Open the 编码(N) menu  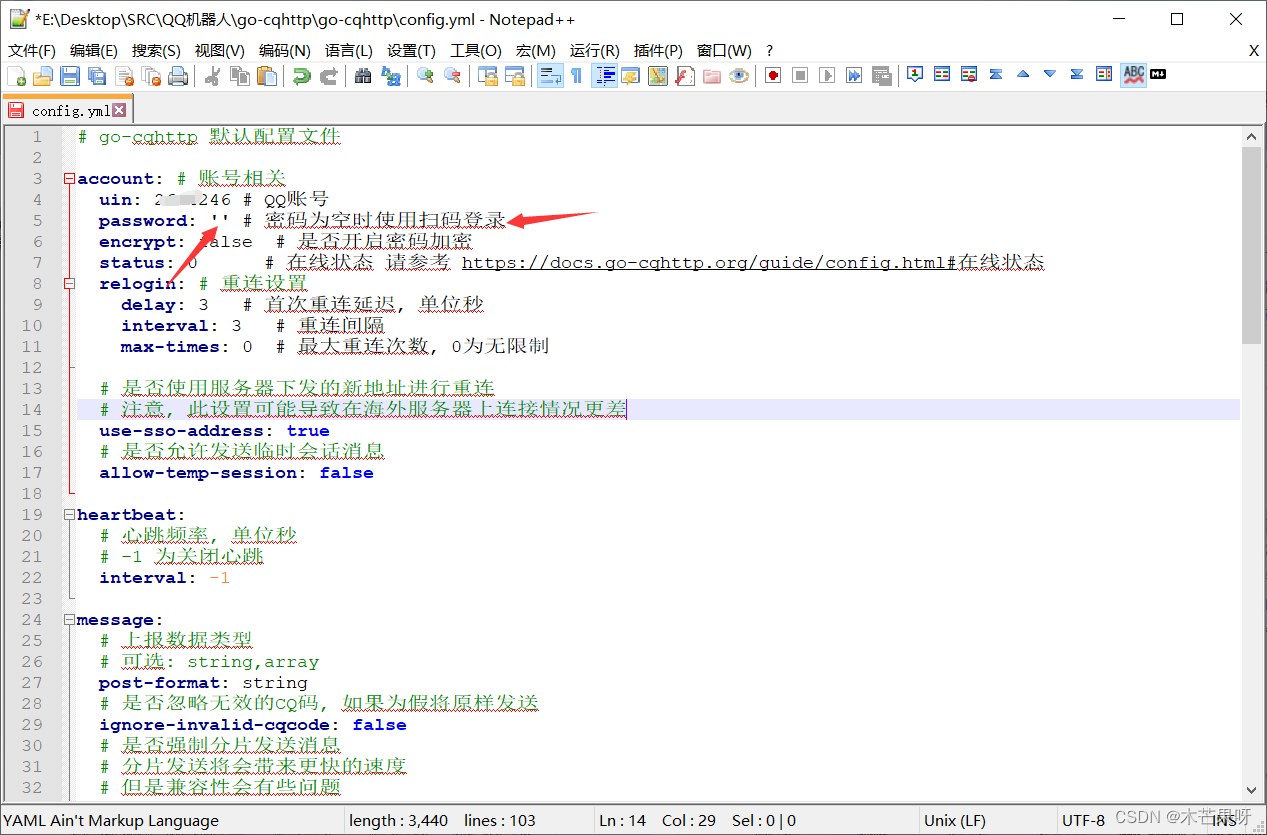tap(284, 50)
